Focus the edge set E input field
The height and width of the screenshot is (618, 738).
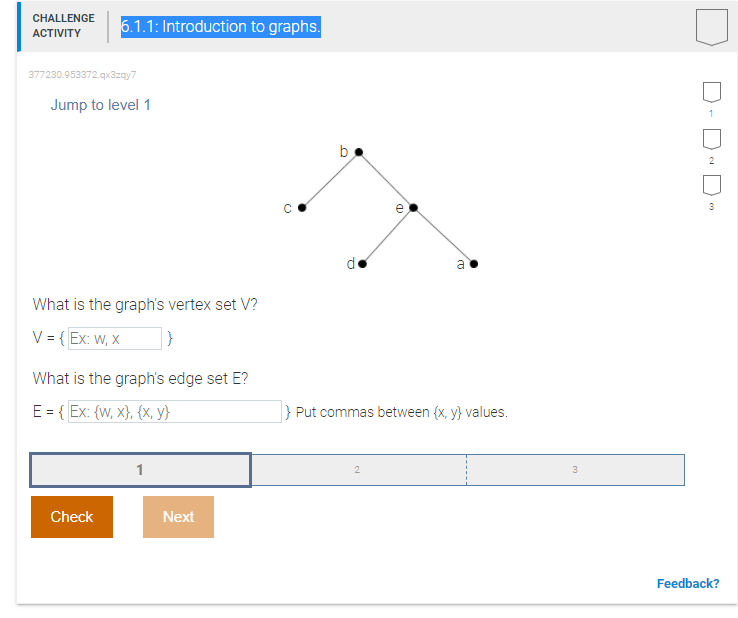click(175, 411)
